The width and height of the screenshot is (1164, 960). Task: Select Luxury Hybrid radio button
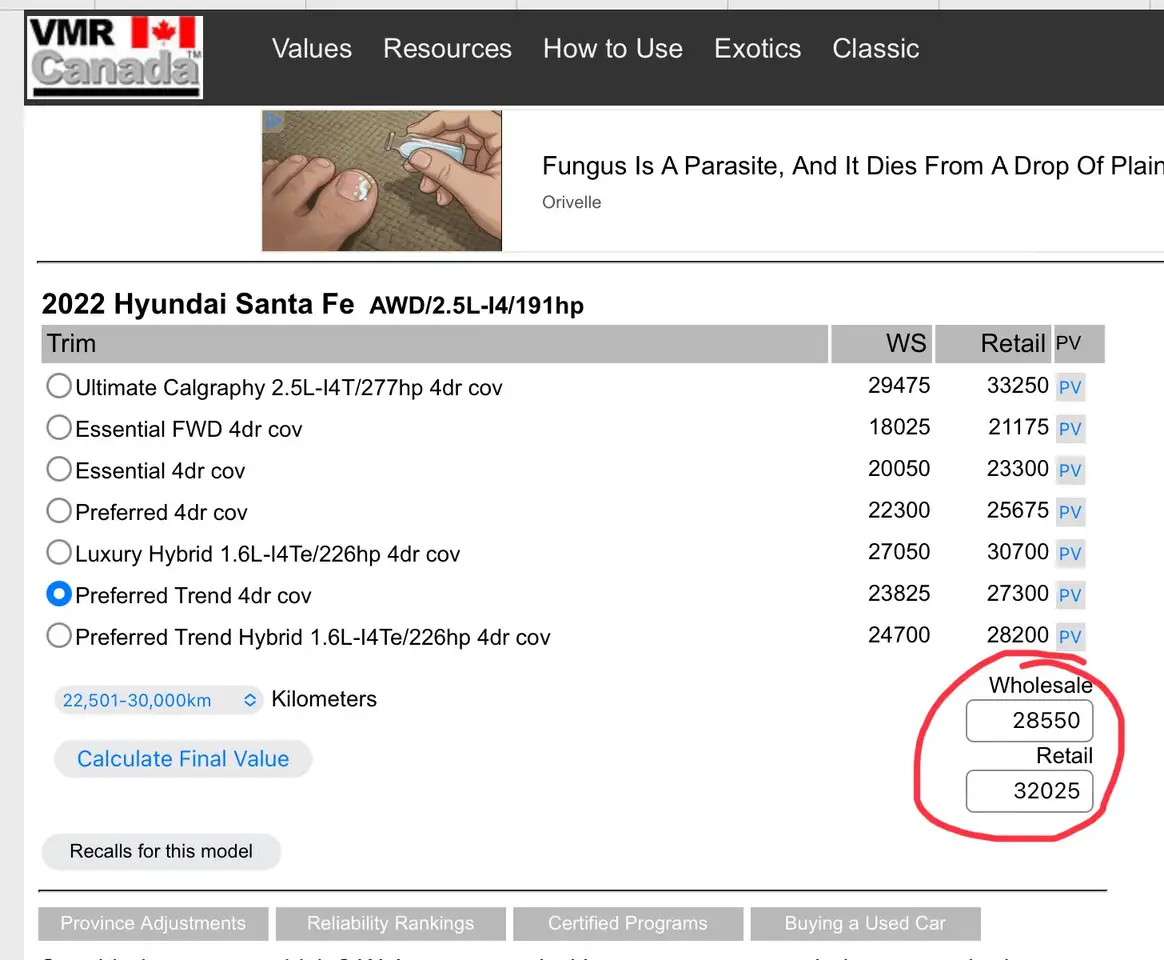pos(59,552)
